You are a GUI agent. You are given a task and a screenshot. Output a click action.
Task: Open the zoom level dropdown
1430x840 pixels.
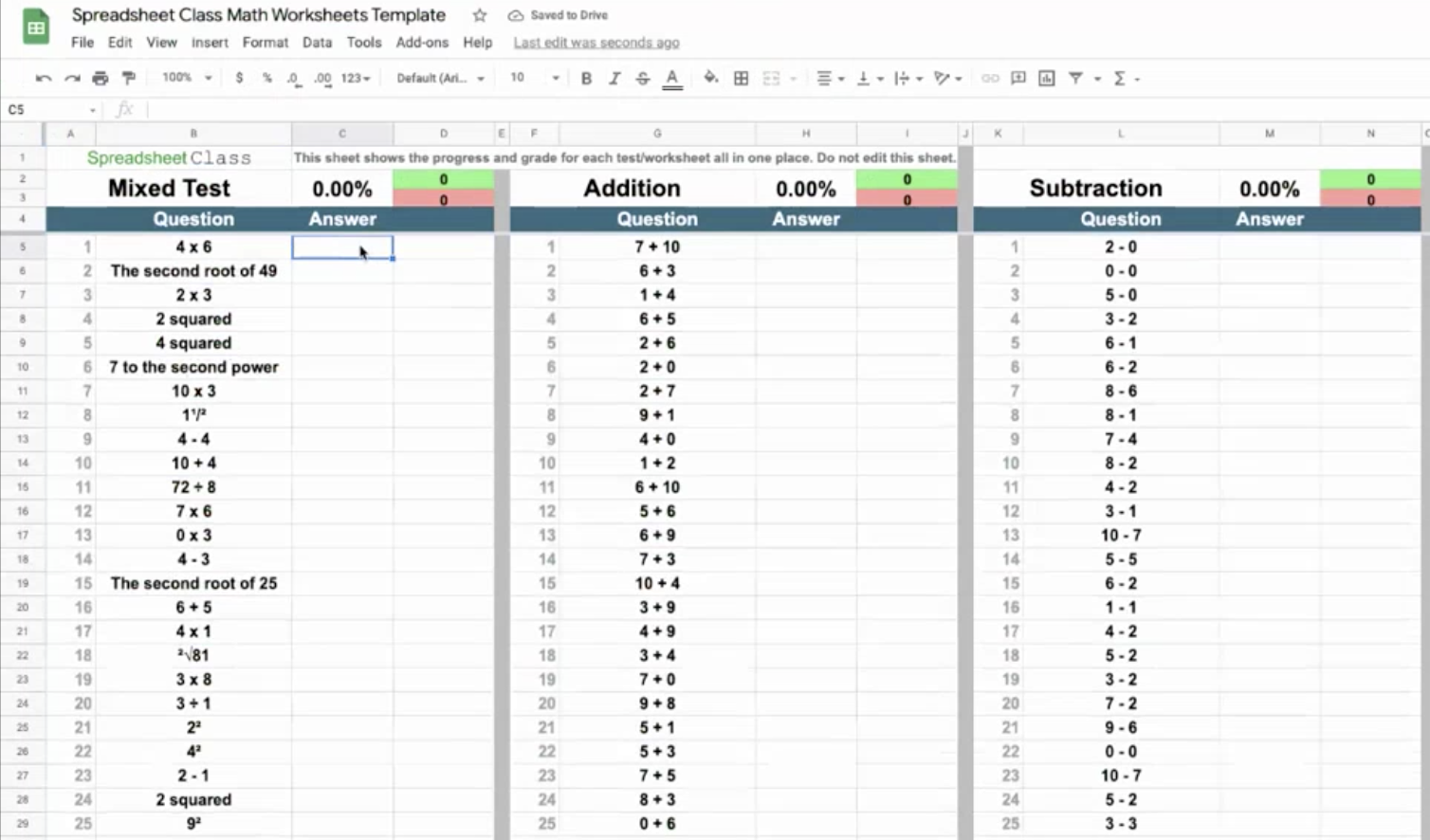pyautogui.click(x=186, y=78)
